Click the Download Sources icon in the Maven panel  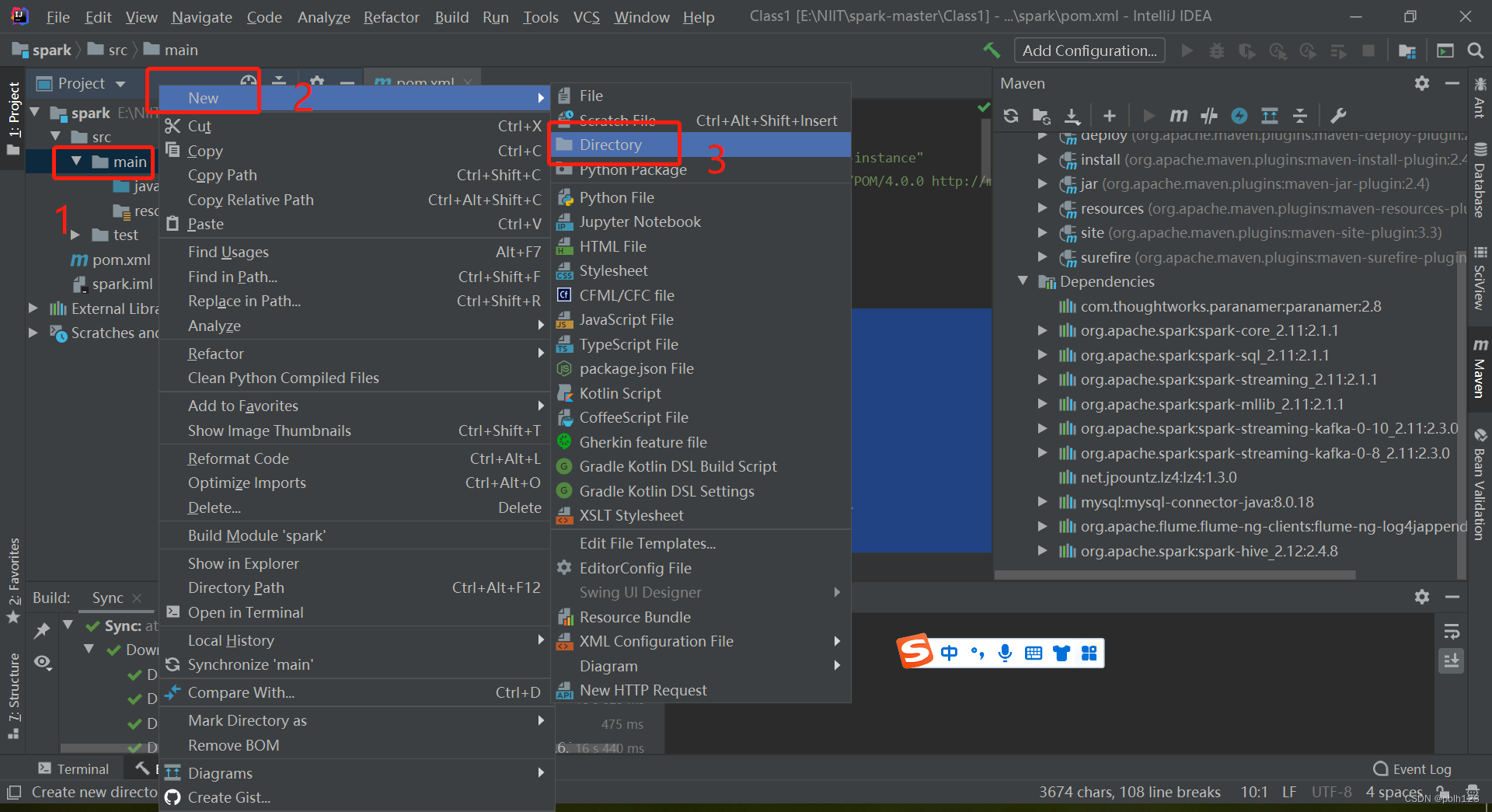tap(1072, 116)
